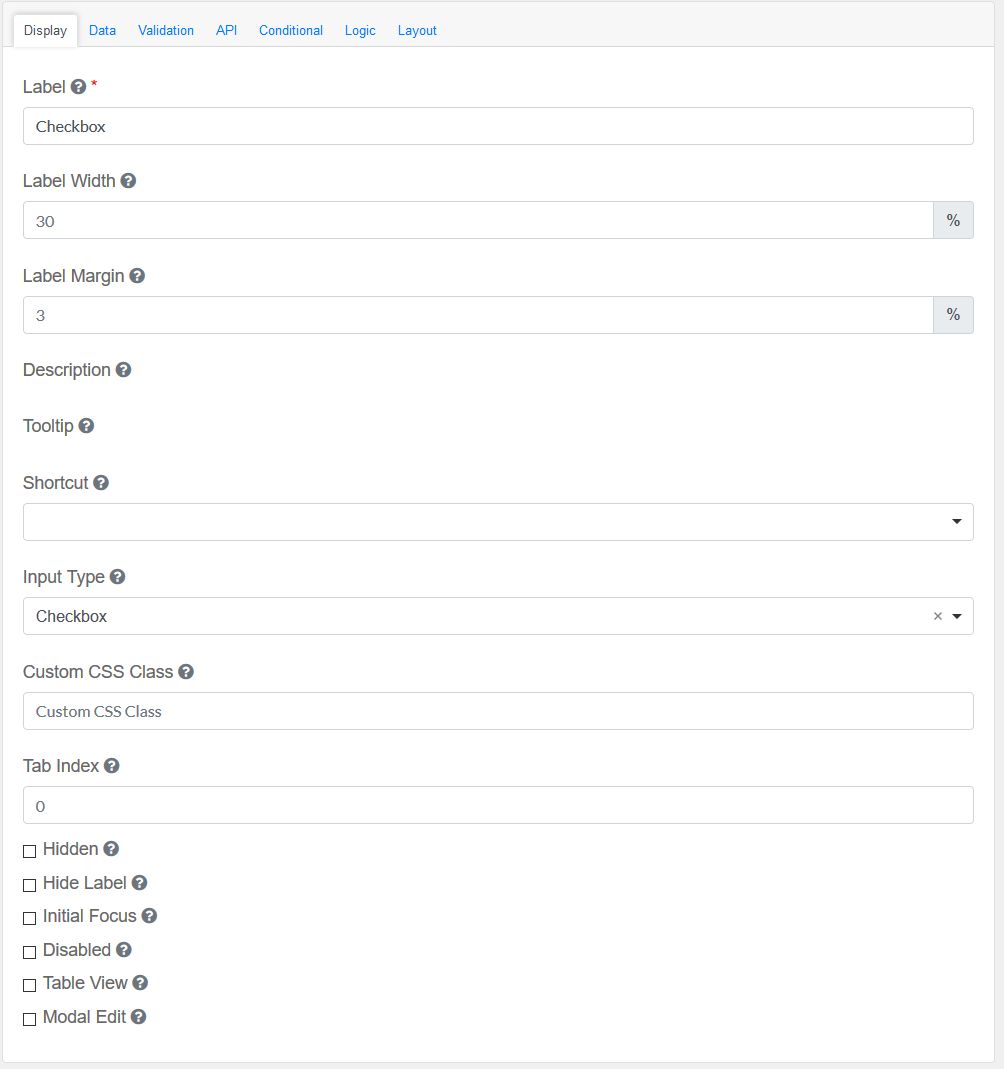This screenshot has width=1004, height=1069.
Task: Go to the Layout tab
Action: point(417,31)
